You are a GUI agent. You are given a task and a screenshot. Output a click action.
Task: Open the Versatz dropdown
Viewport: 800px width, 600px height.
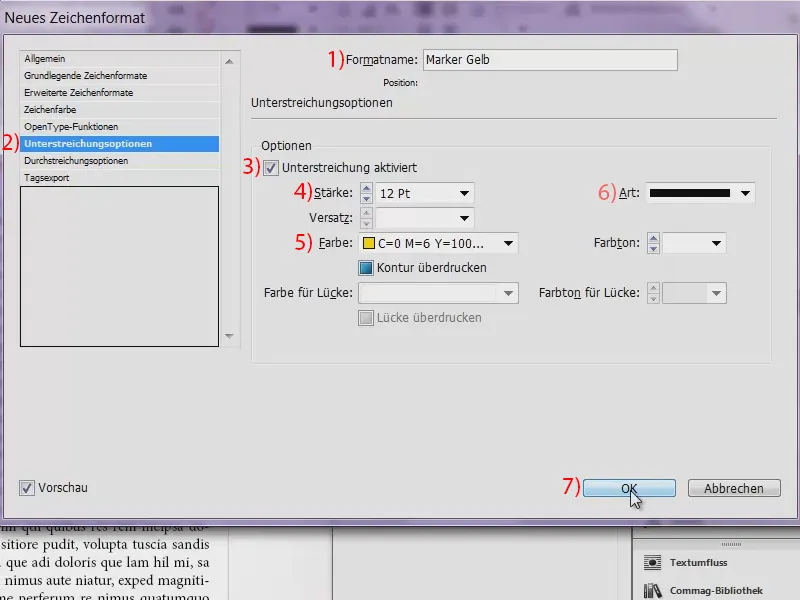pos(464,218)
